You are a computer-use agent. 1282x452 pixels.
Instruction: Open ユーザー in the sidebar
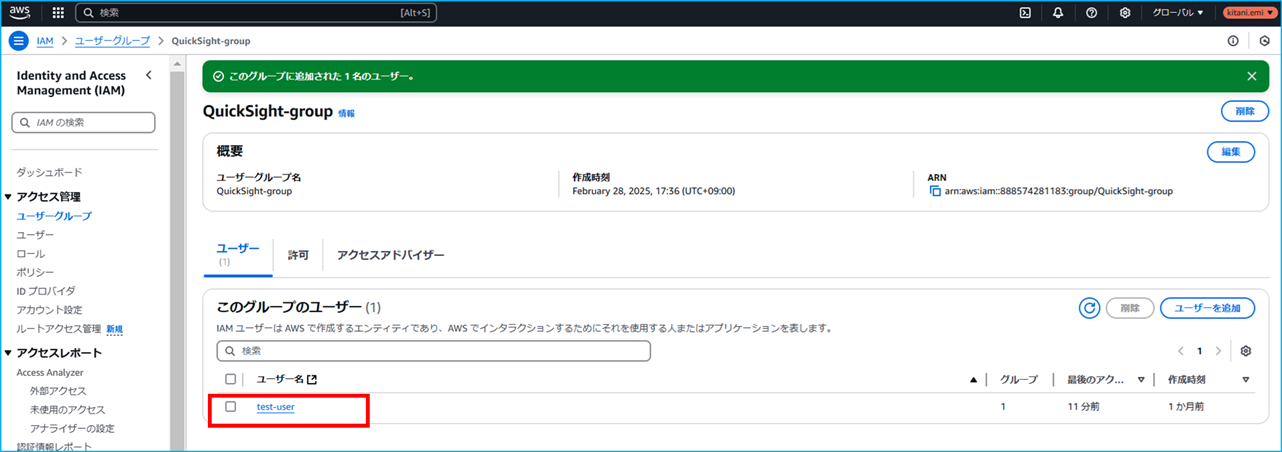(35, 234)
